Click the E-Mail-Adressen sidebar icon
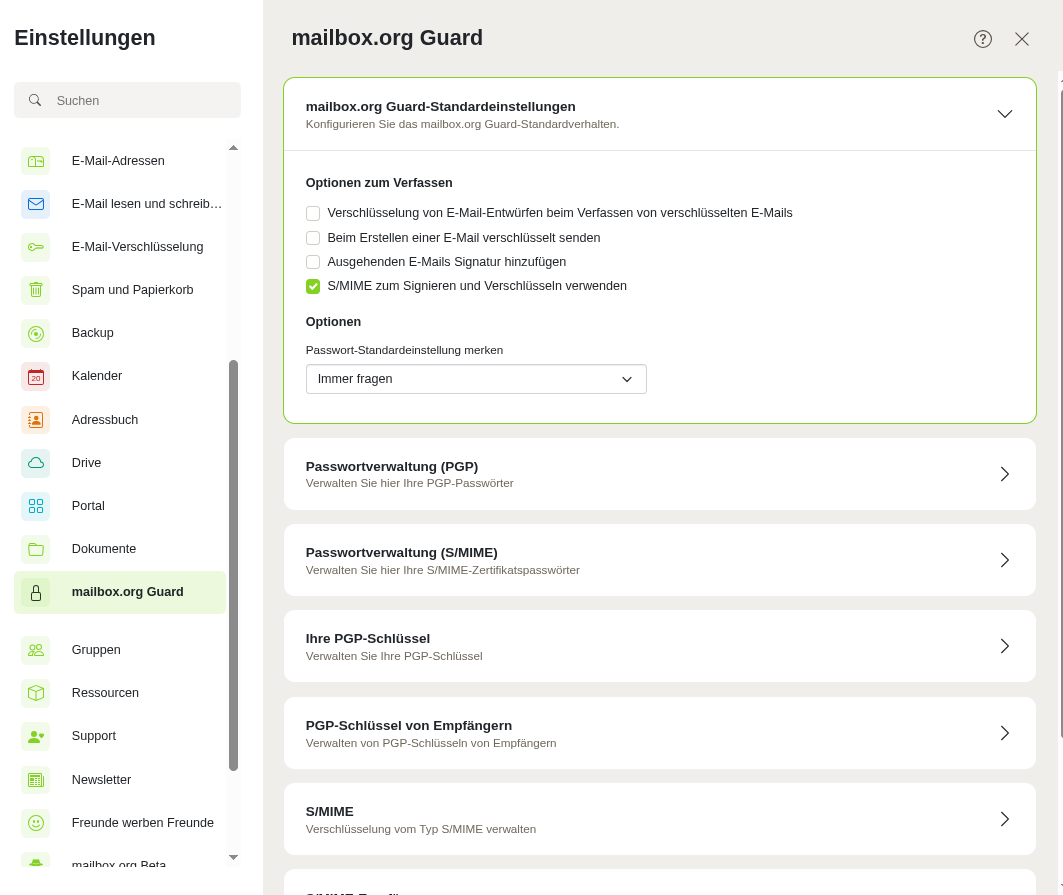The image size is (1063, 895). coord(36,161)
